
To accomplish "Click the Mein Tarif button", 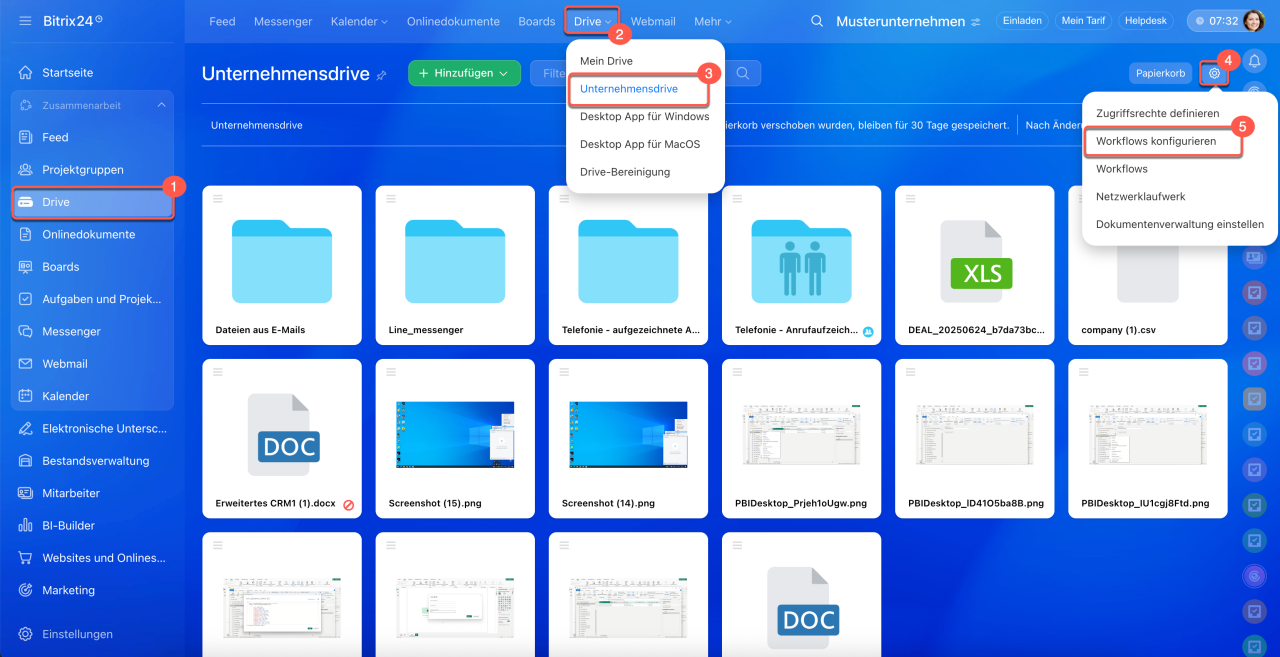I will pyautogui.click(x=1084, y=21).
